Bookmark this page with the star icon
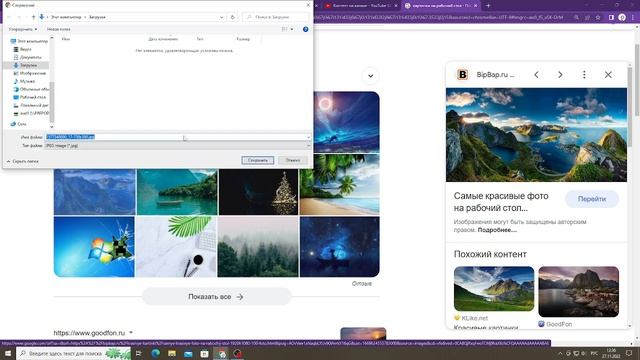 (598, 18)
